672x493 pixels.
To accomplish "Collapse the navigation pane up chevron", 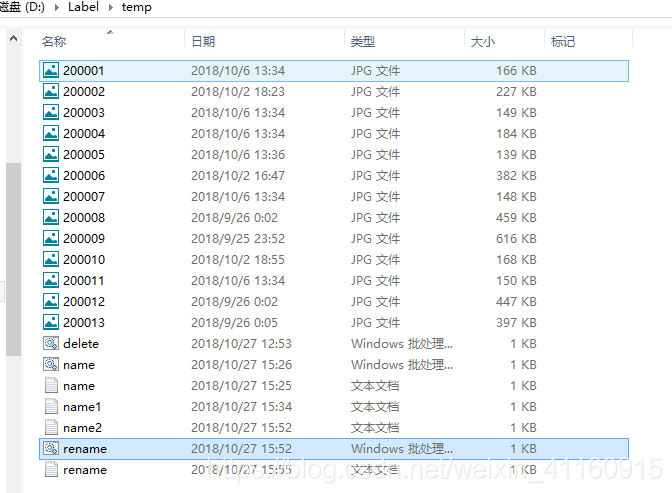I will coord(13,39).
